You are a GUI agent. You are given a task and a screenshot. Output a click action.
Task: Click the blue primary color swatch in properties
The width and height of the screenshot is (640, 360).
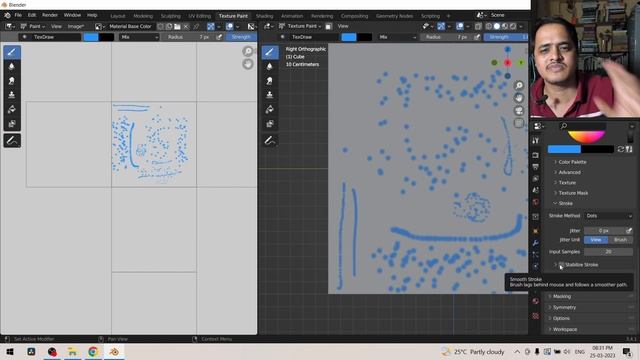pos(564,149)
